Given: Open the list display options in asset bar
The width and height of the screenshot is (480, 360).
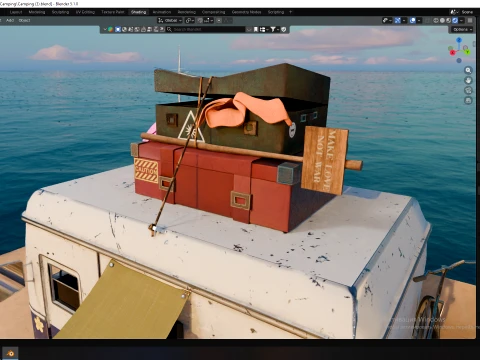Looking at the screenshot, I should tap(263, 29).
